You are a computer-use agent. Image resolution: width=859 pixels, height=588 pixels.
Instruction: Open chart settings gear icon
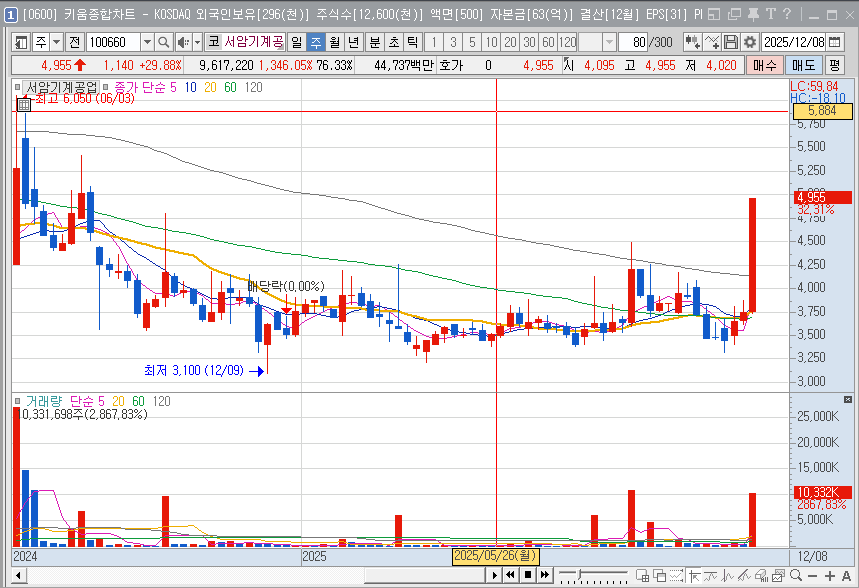pos(749,42)
